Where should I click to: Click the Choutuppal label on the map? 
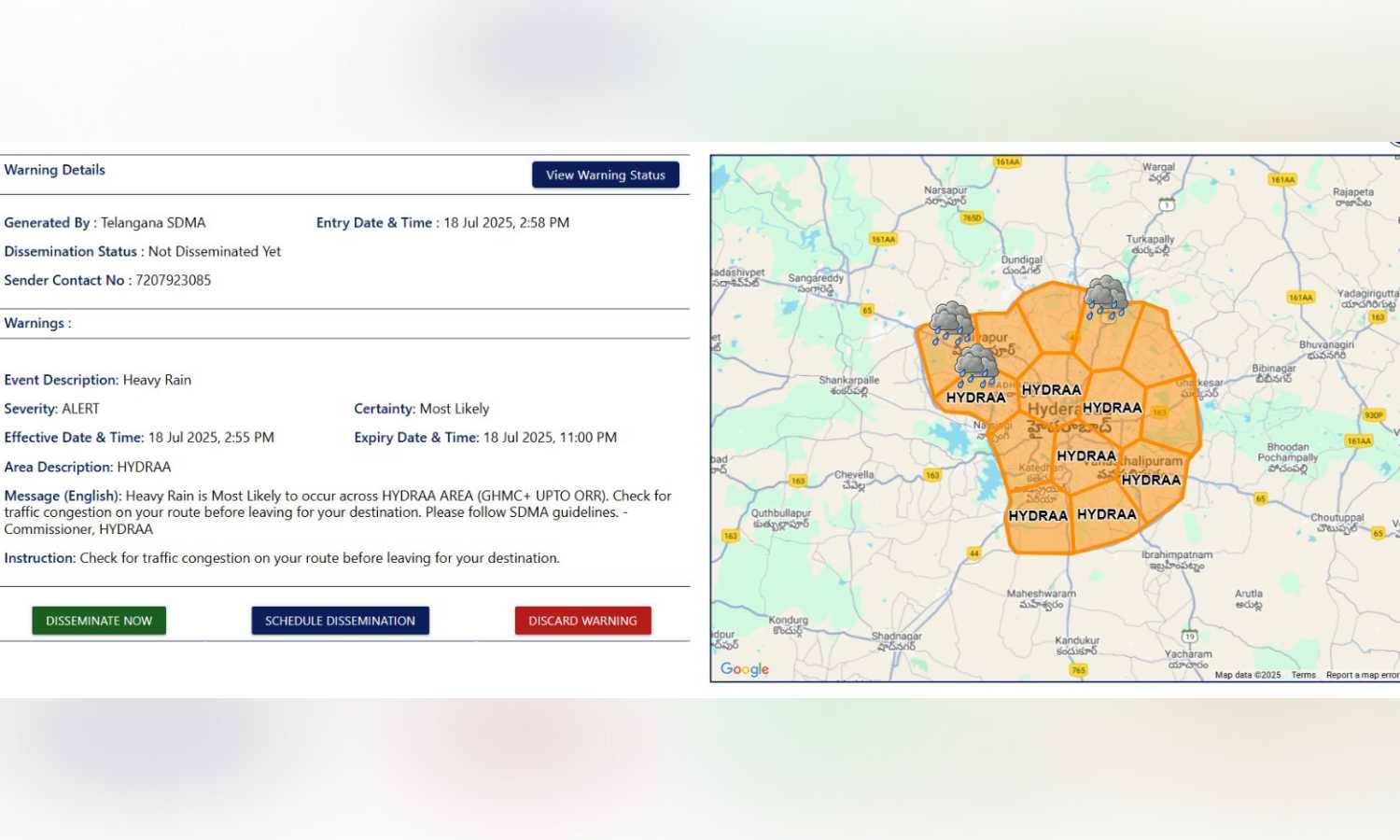click(1337, 523)
